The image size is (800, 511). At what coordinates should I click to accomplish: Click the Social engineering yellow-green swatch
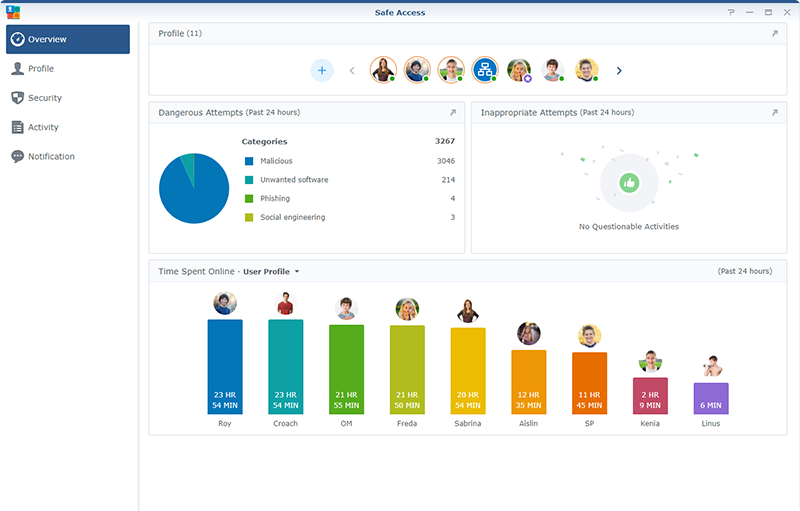(249, 218)
